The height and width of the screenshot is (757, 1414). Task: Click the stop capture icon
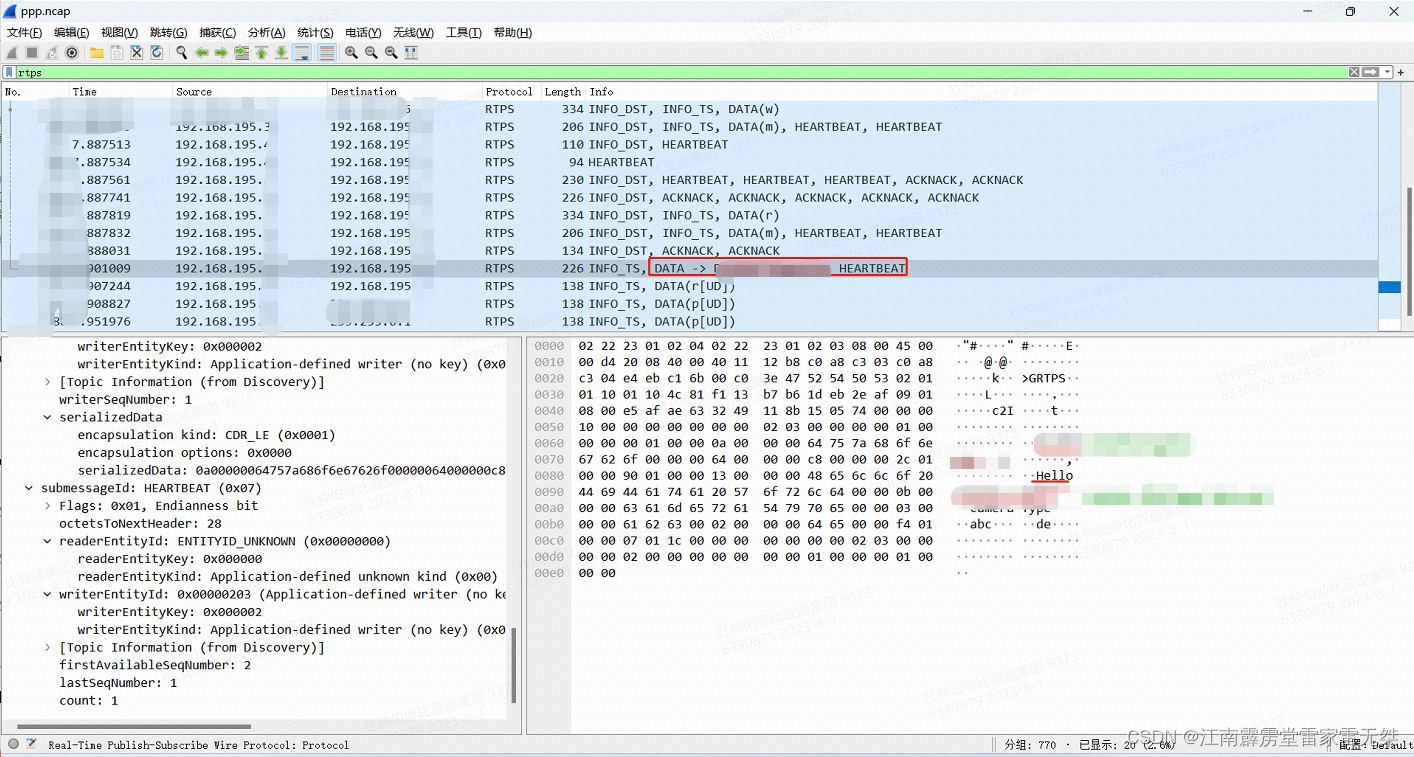click(31, 52)
